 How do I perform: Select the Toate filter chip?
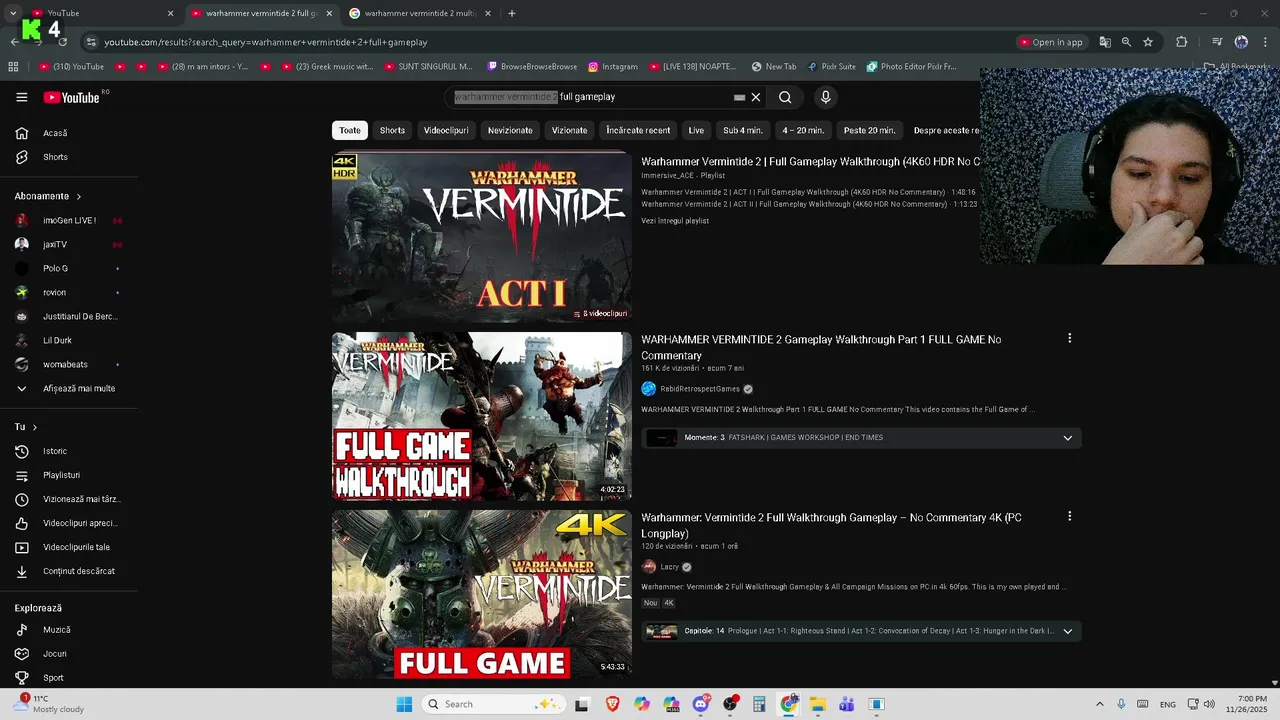click(x=350, y=130)
